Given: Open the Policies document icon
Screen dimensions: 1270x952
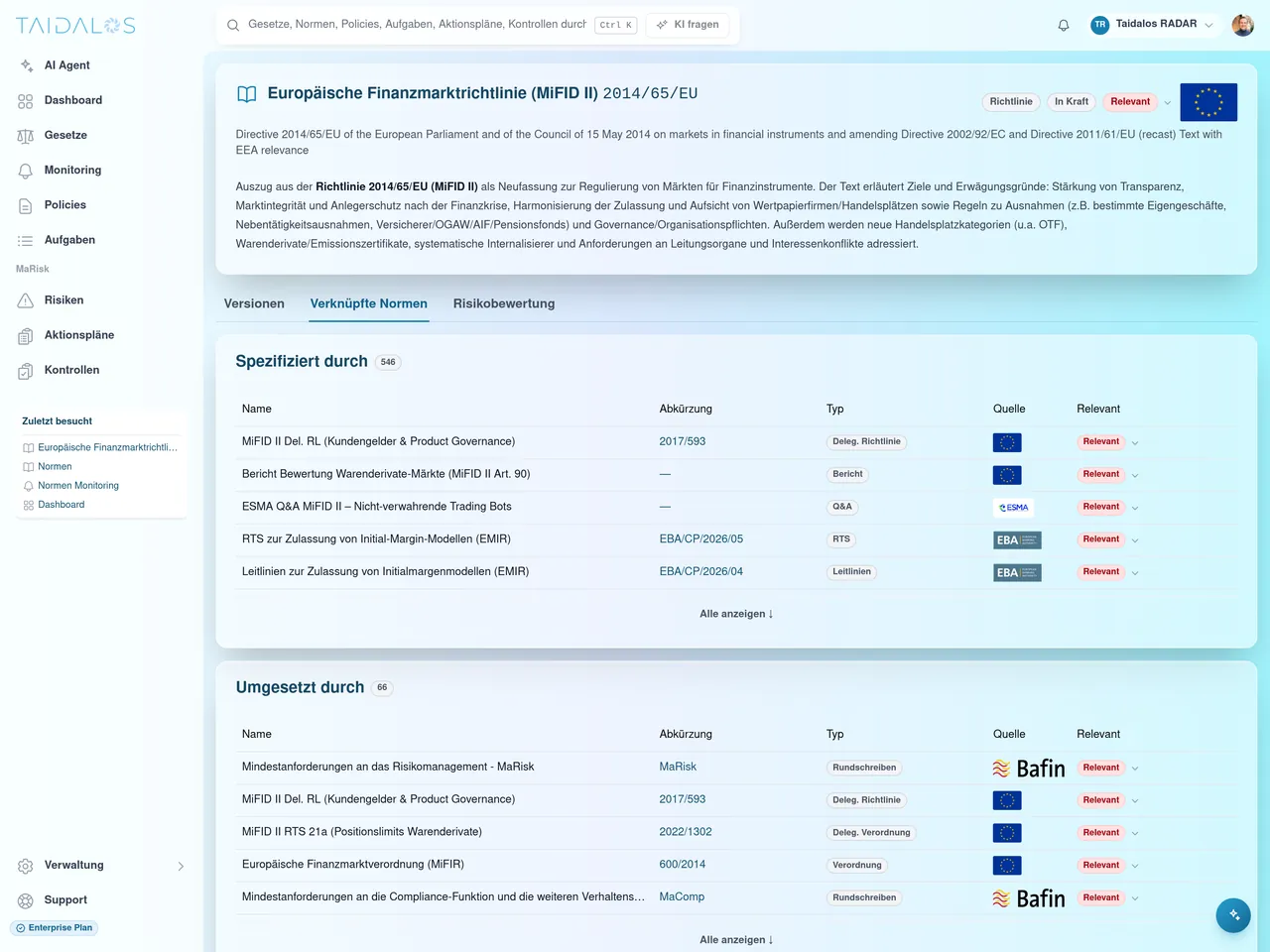Looking at the screenshot, I should 26,205.
